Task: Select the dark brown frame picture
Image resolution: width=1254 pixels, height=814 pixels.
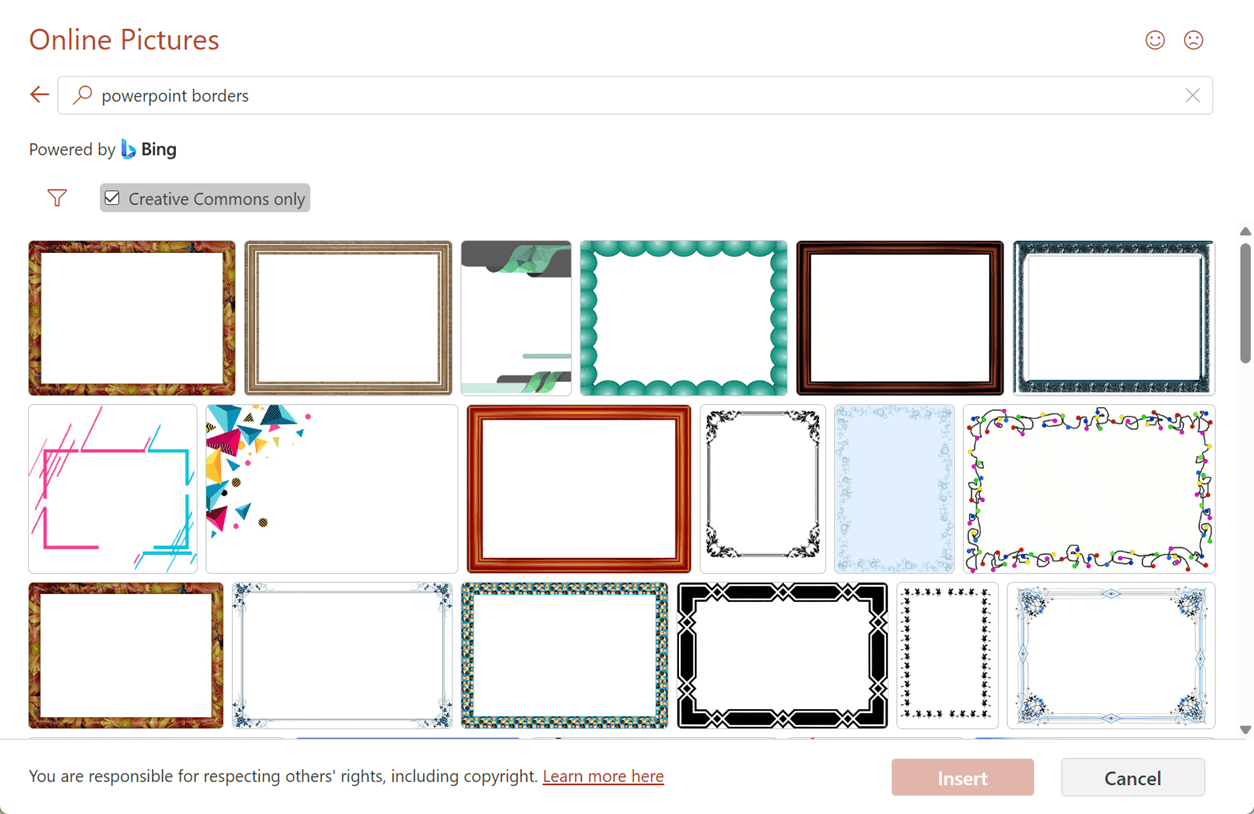Action: click(x=900, y=318)
